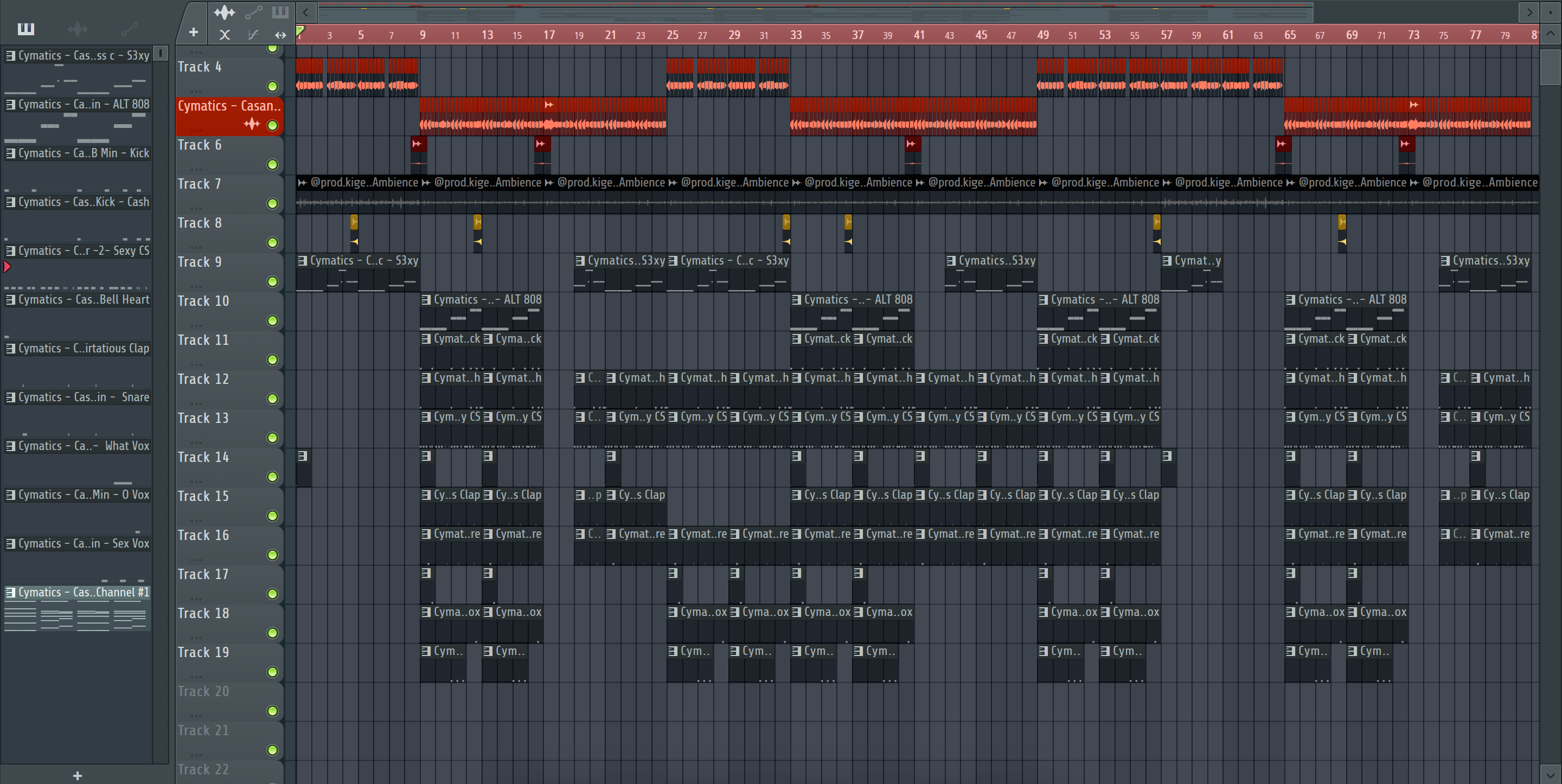Click the horizontal overview scrollbar at top

tap(815, 11)
